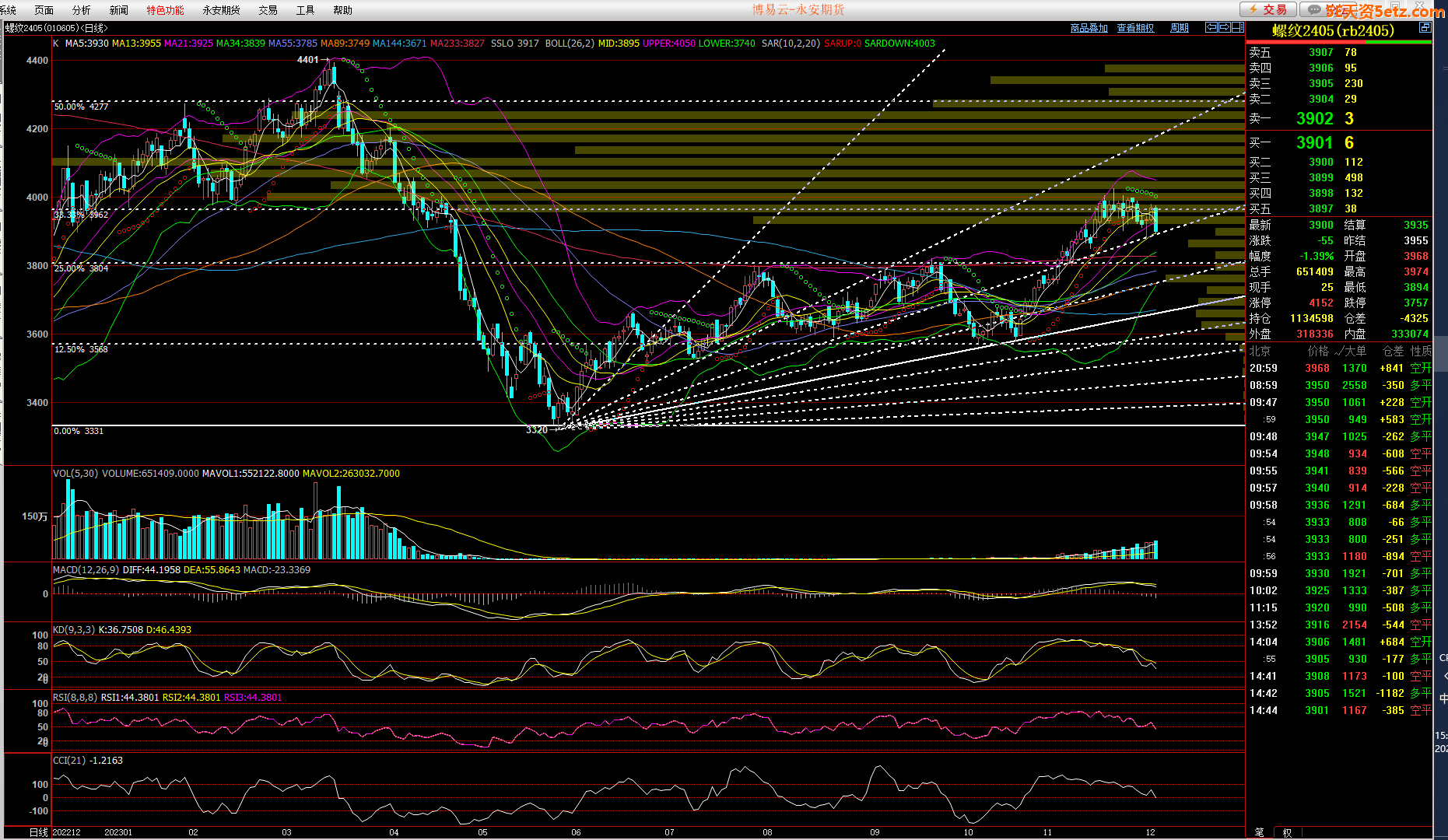The width and height of the screenshot is (1448, 840).
Task: Select the RSI(8,8,8) indicator label
Action: coord(75,698)
